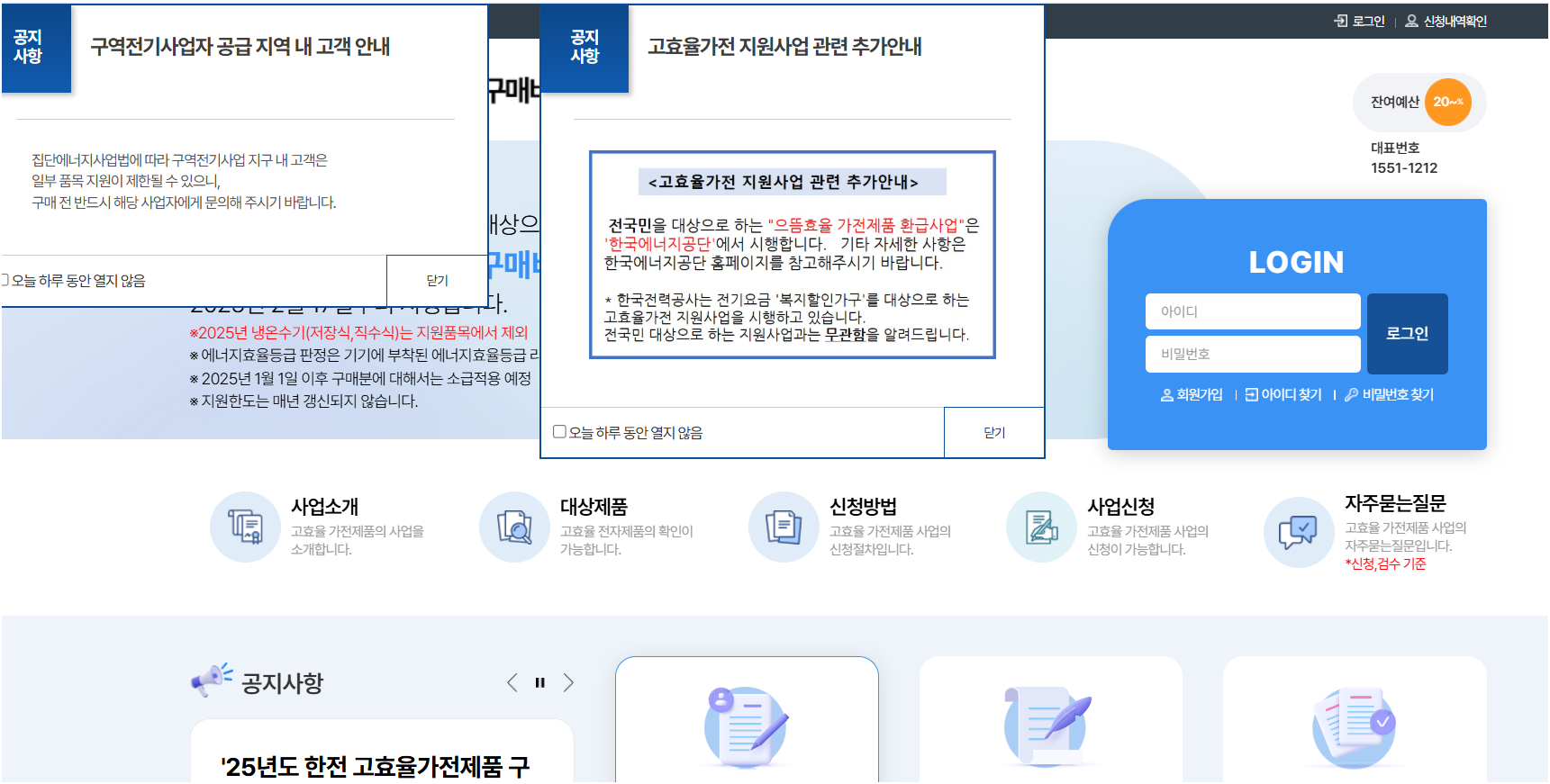The image size is (1550, 784).
Task: Click the 아이디 input field
Action: [x=1253, y=311]
